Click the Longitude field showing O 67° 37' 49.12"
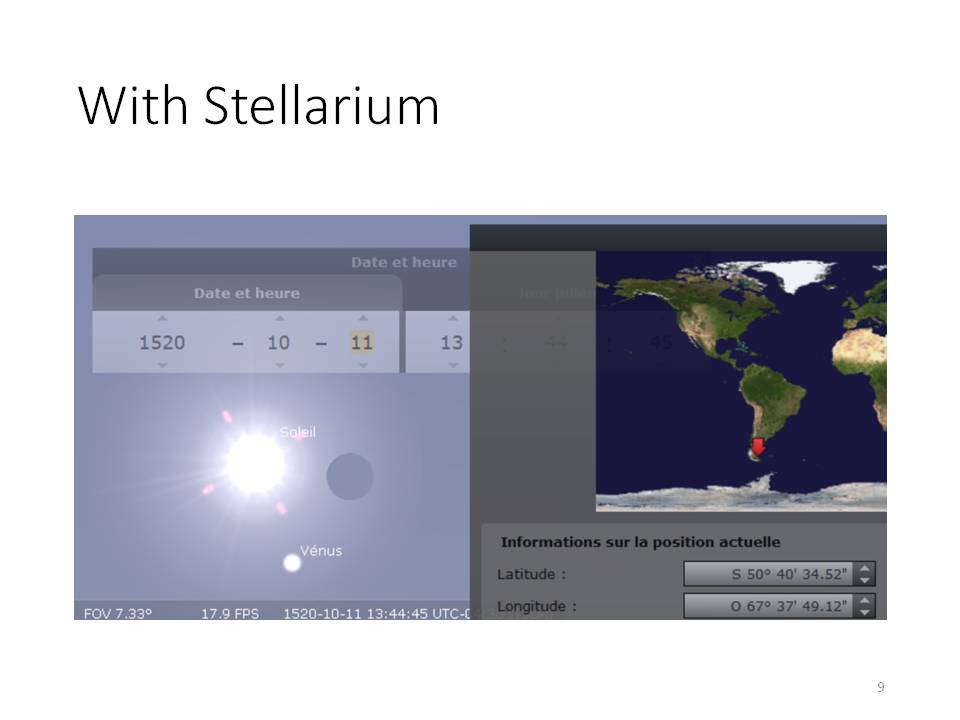 [768, 606]
